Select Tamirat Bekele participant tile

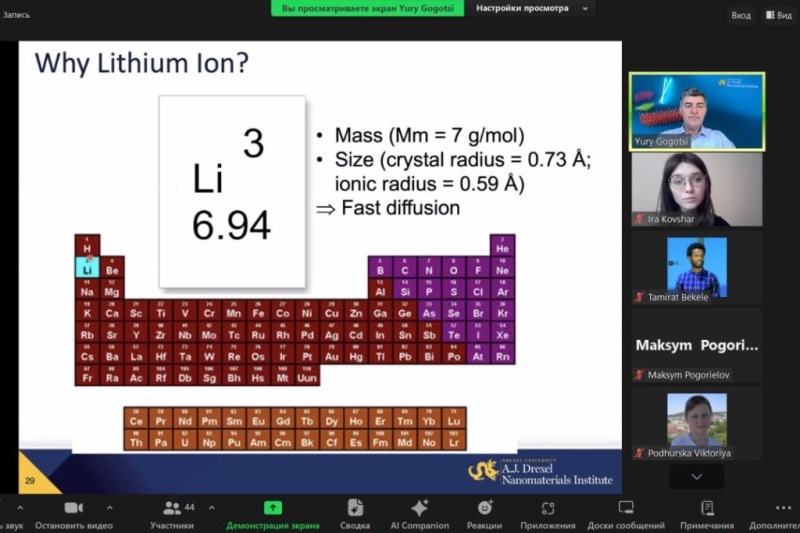pyautogui.click(x=697, y=268)
